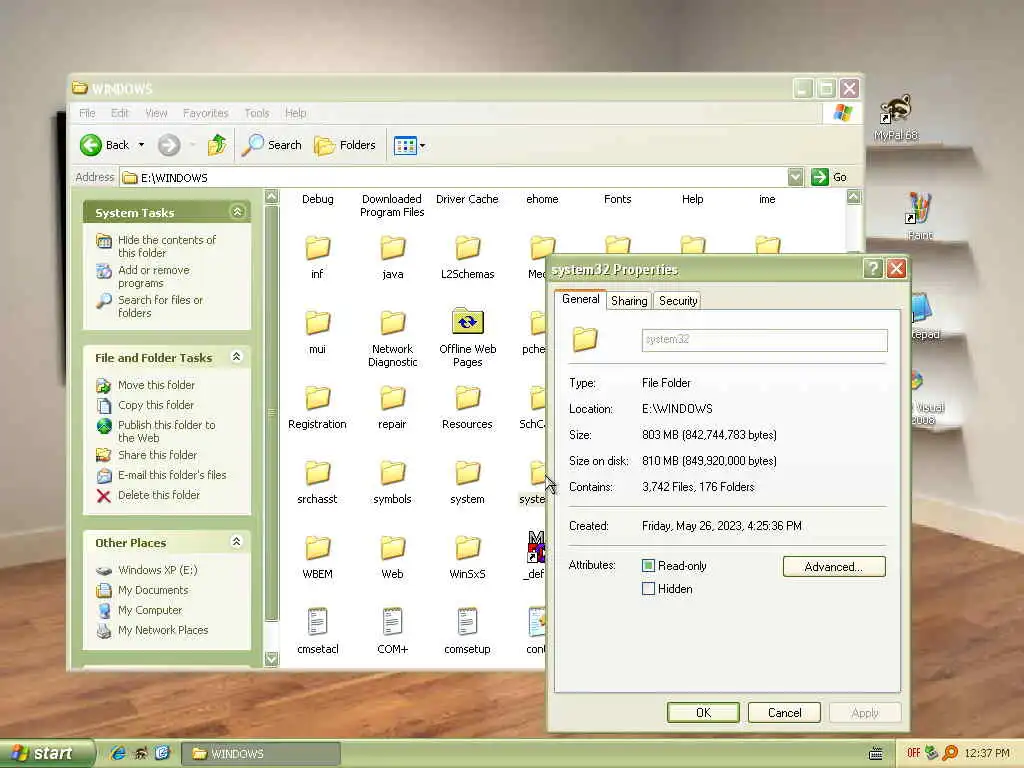This screenshot has height=768, width=1024.
Task: Collapse the File and Folder Tasks panel
Action: coord(236,357)
